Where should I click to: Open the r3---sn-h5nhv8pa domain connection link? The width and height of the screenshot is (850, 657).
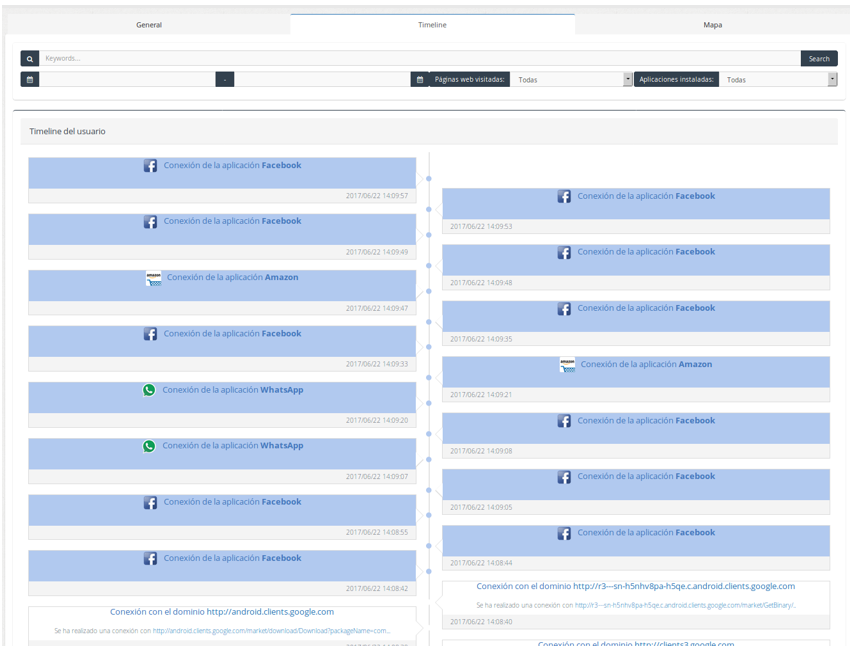pyautogui.click(x=635, y=587)
